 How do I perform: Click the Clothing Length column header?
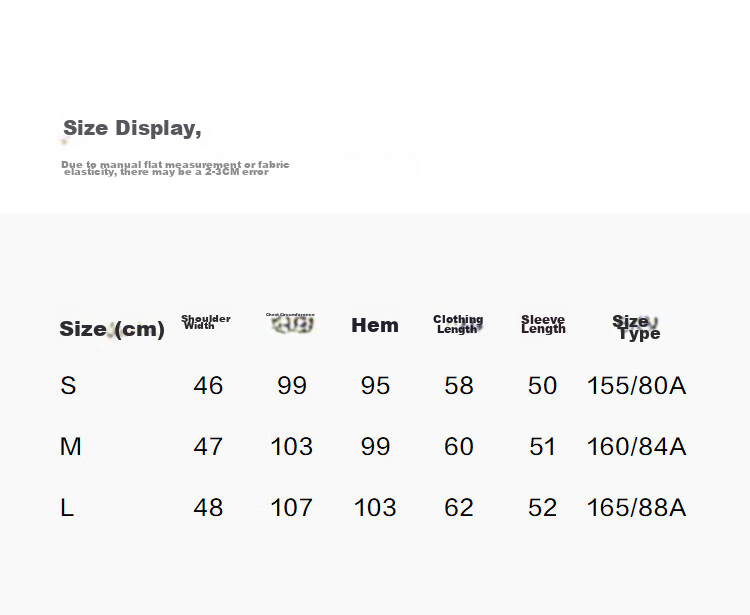[x=458, y=324]
